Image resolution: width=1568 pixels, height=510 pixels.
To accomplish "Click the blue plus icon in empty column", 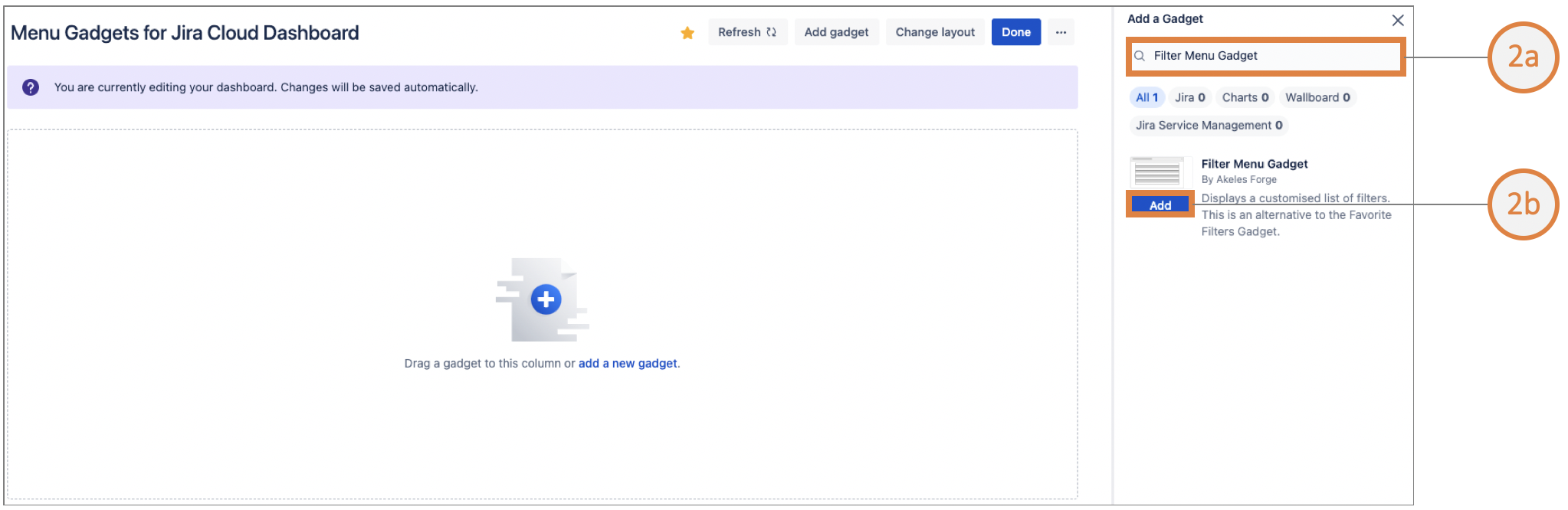I will (546, 299).
